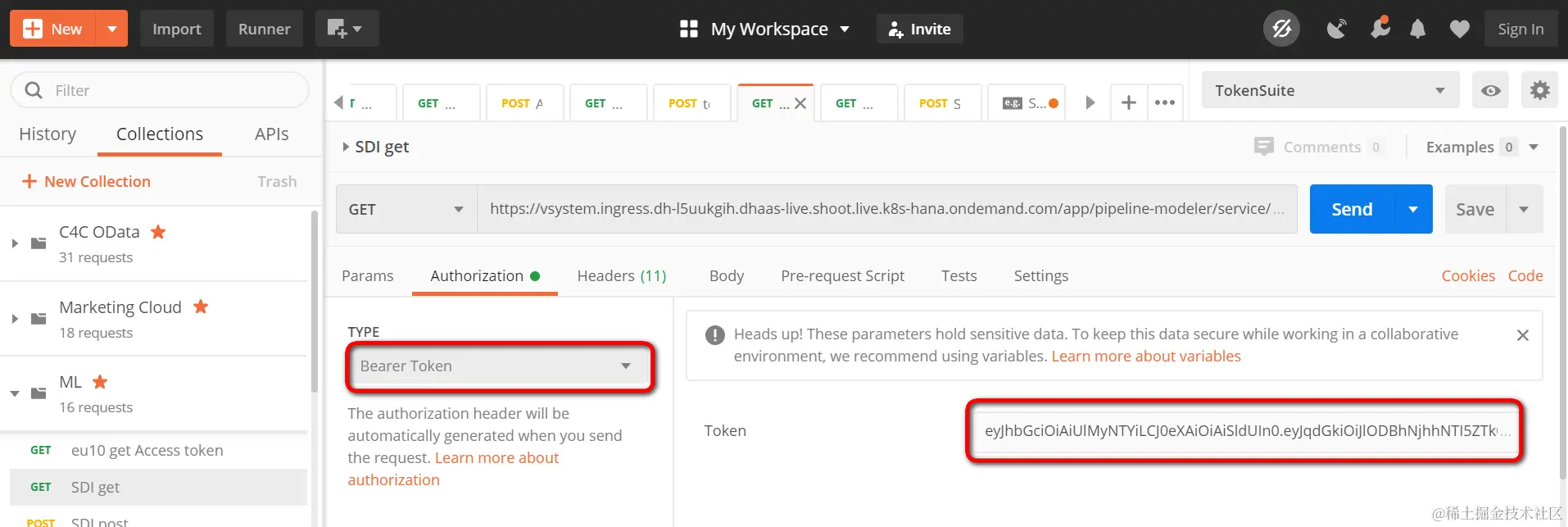Open the Pre-request Script tab

[842, 275]
